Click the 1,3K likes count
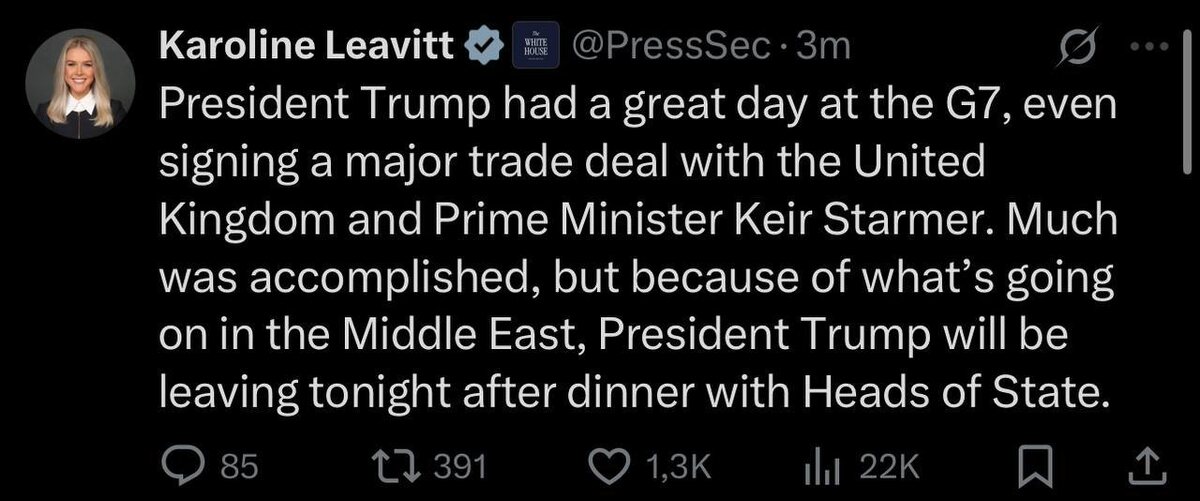 679,465
